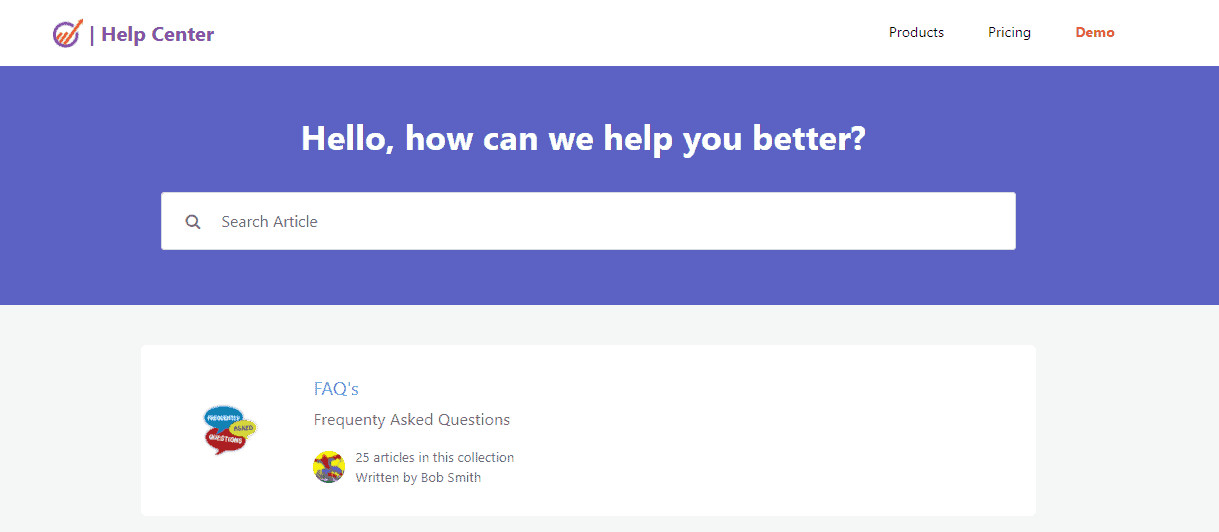Click the search magnifier icon
Viewport: 1219px width, 532px height.
pos(193,222)
